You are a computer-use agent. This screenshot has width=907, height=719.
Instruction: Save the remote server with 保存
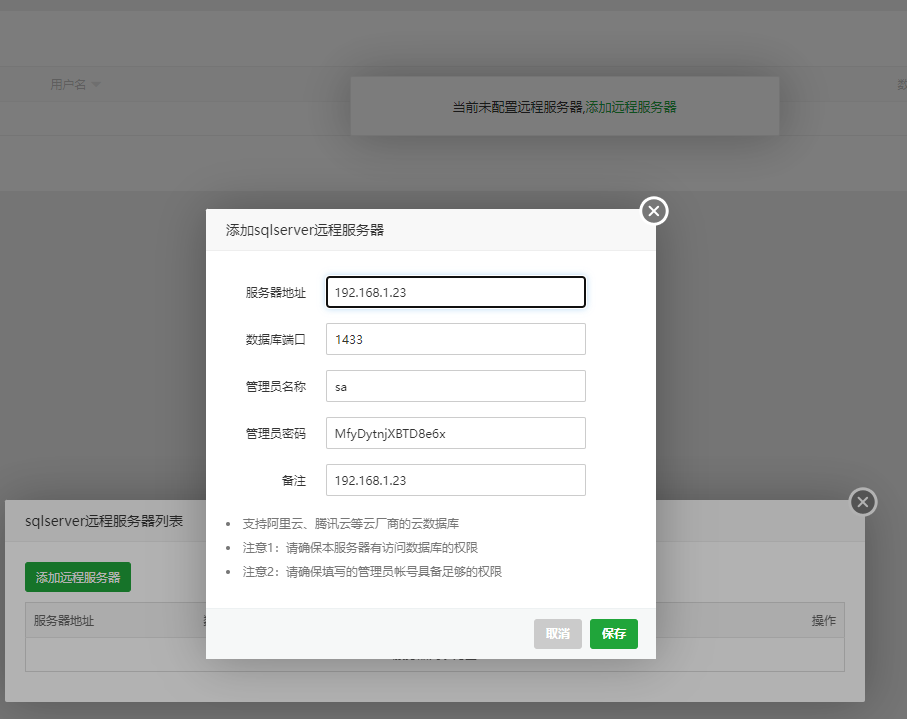click(614, 634)
